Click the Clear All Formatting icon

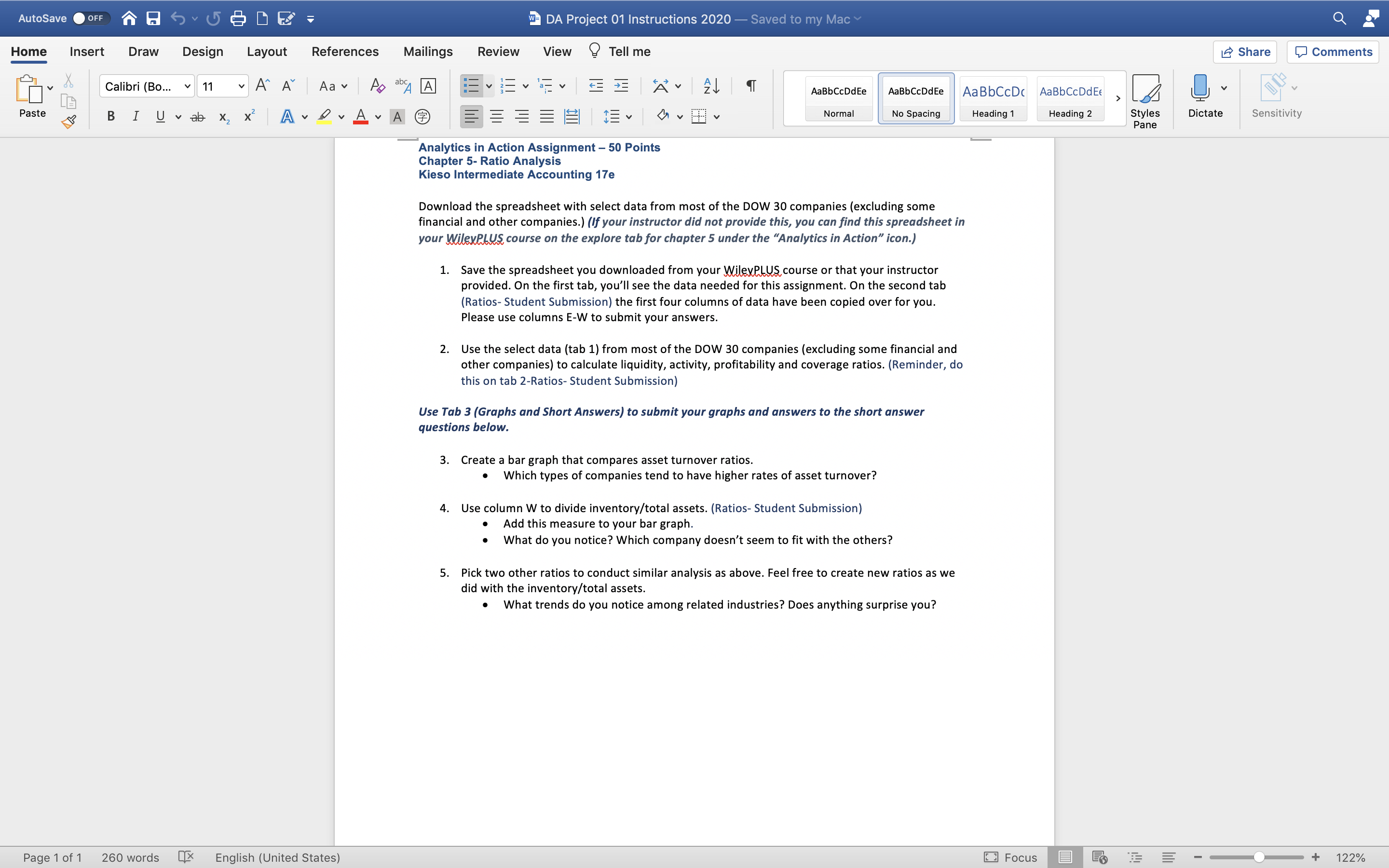point(377,86)
